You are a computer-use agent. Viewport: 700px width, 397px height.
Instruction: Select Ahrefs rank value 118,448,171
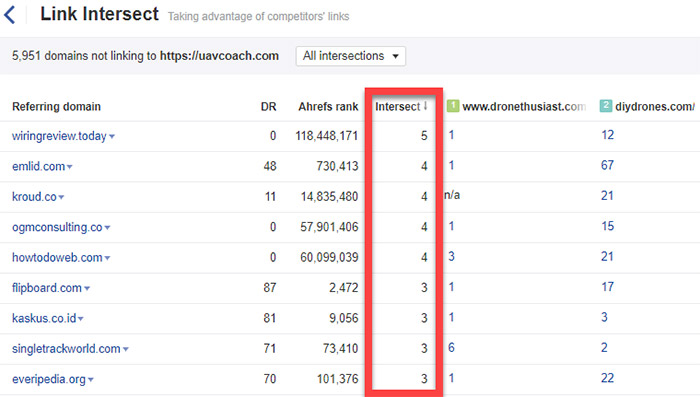[x=327, y=136]
